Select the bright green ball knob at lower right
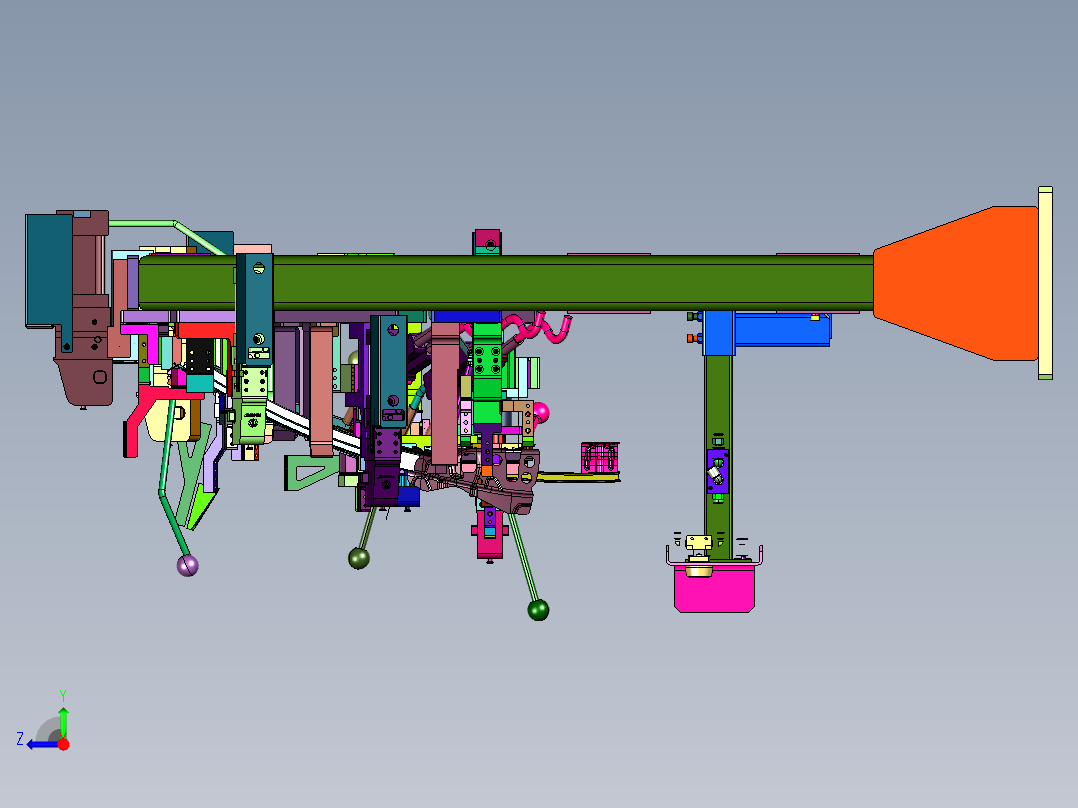 (x=538, y=610)
